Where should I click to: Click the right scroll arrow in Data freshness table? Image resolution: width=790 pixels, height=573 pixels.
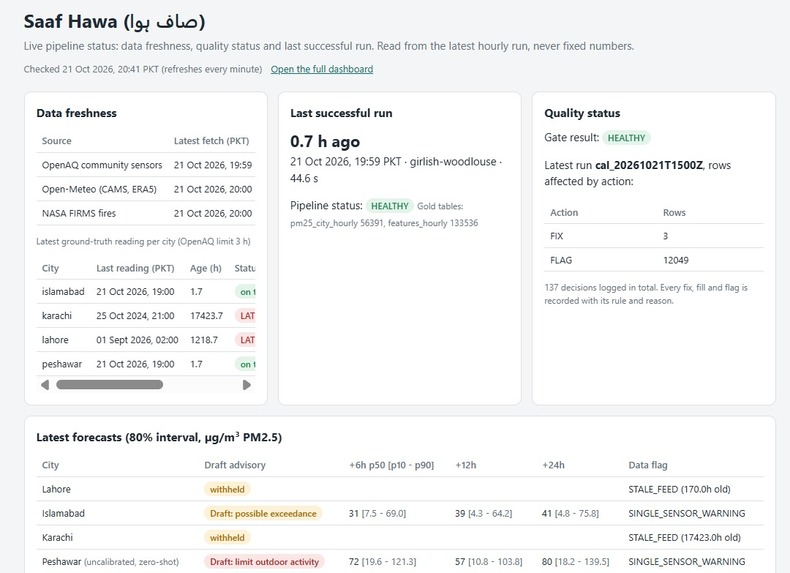click(x=247, y=385)
